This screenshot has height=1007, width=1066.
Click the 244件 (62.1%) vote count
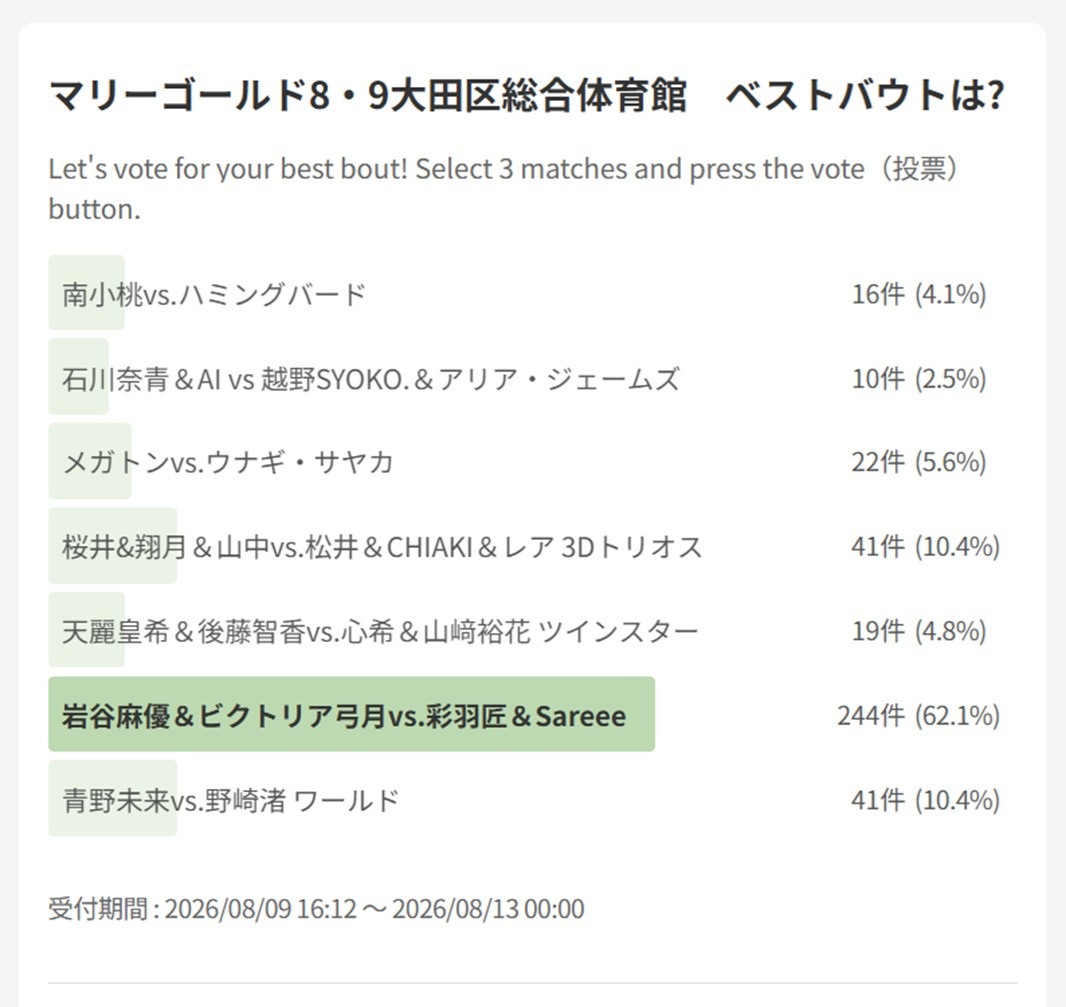pyautogui.click(x=918, y=715)
